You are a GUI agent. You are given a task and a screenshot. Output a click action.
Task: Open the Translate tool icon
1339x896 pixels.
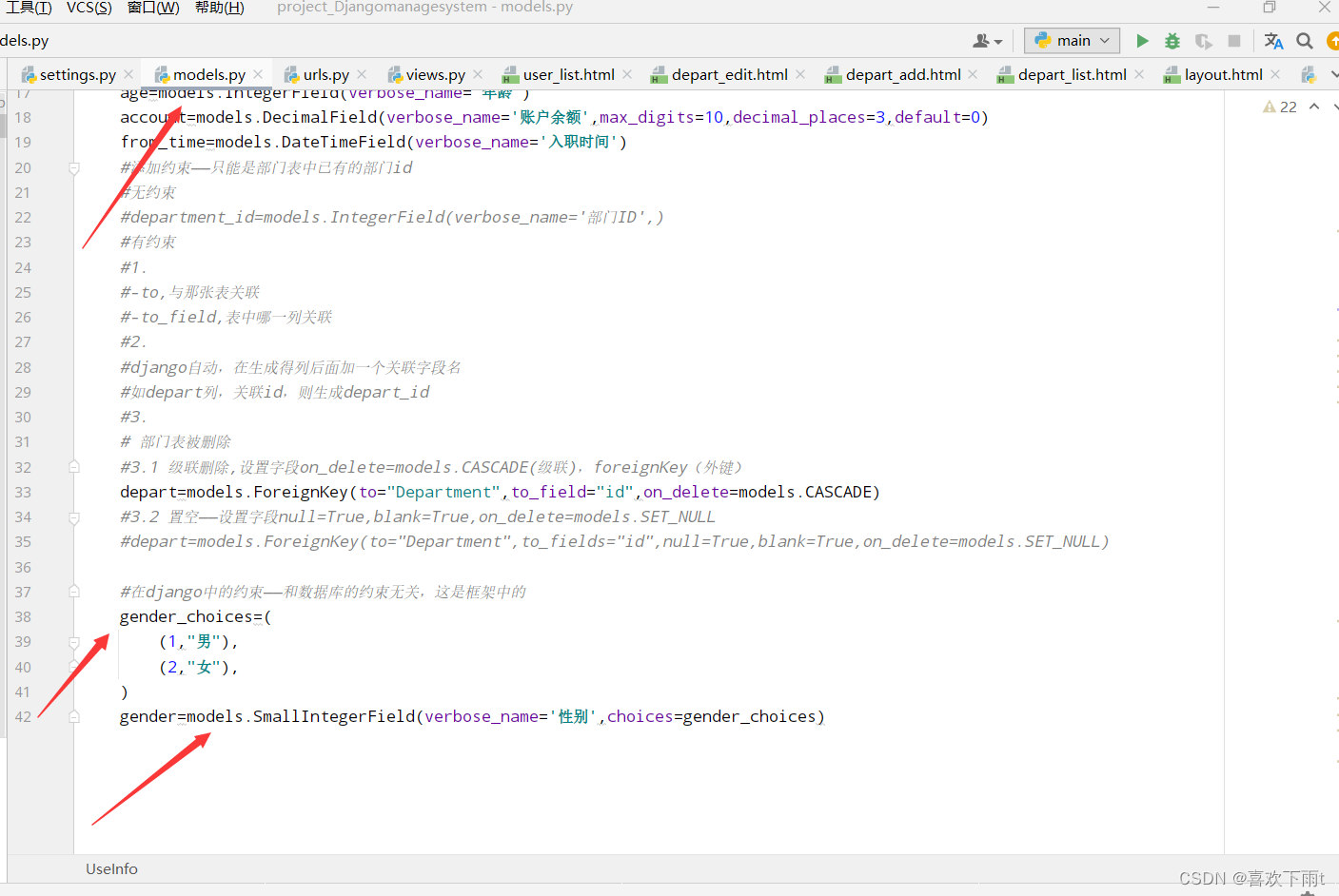pos(1273,41)
